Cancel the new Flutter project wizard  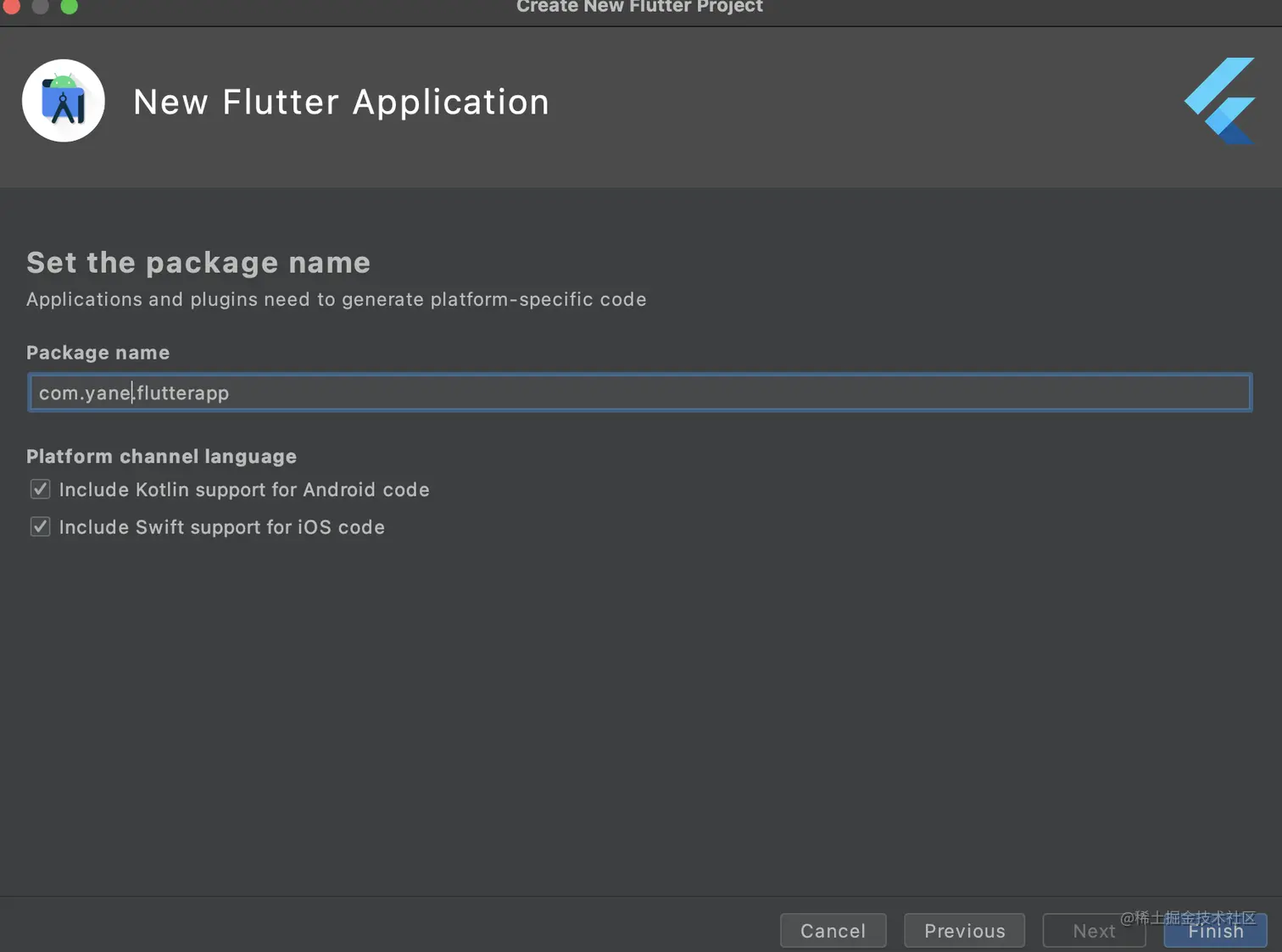pos(833,931)
